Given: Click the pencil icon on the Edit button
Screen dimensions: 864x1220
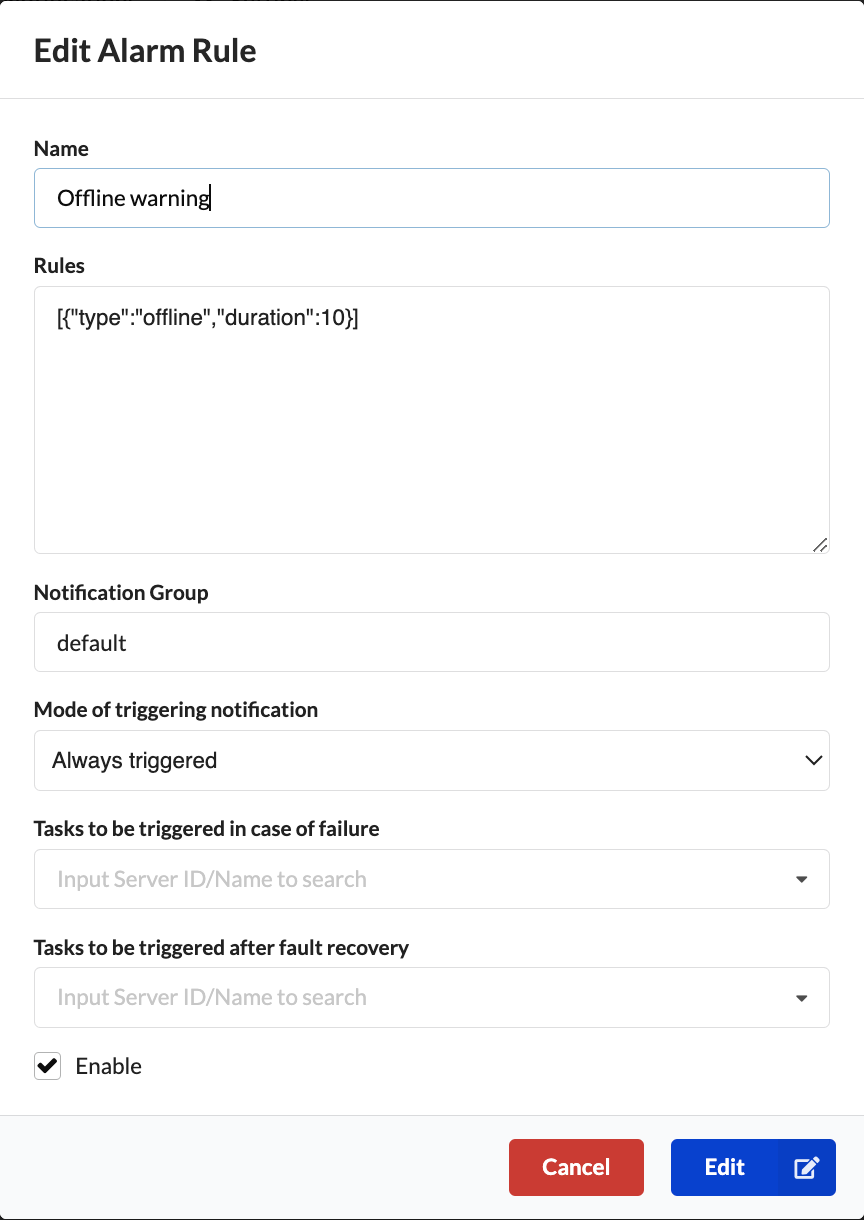Looking at the screenshot, I should tap(806, 1167).
